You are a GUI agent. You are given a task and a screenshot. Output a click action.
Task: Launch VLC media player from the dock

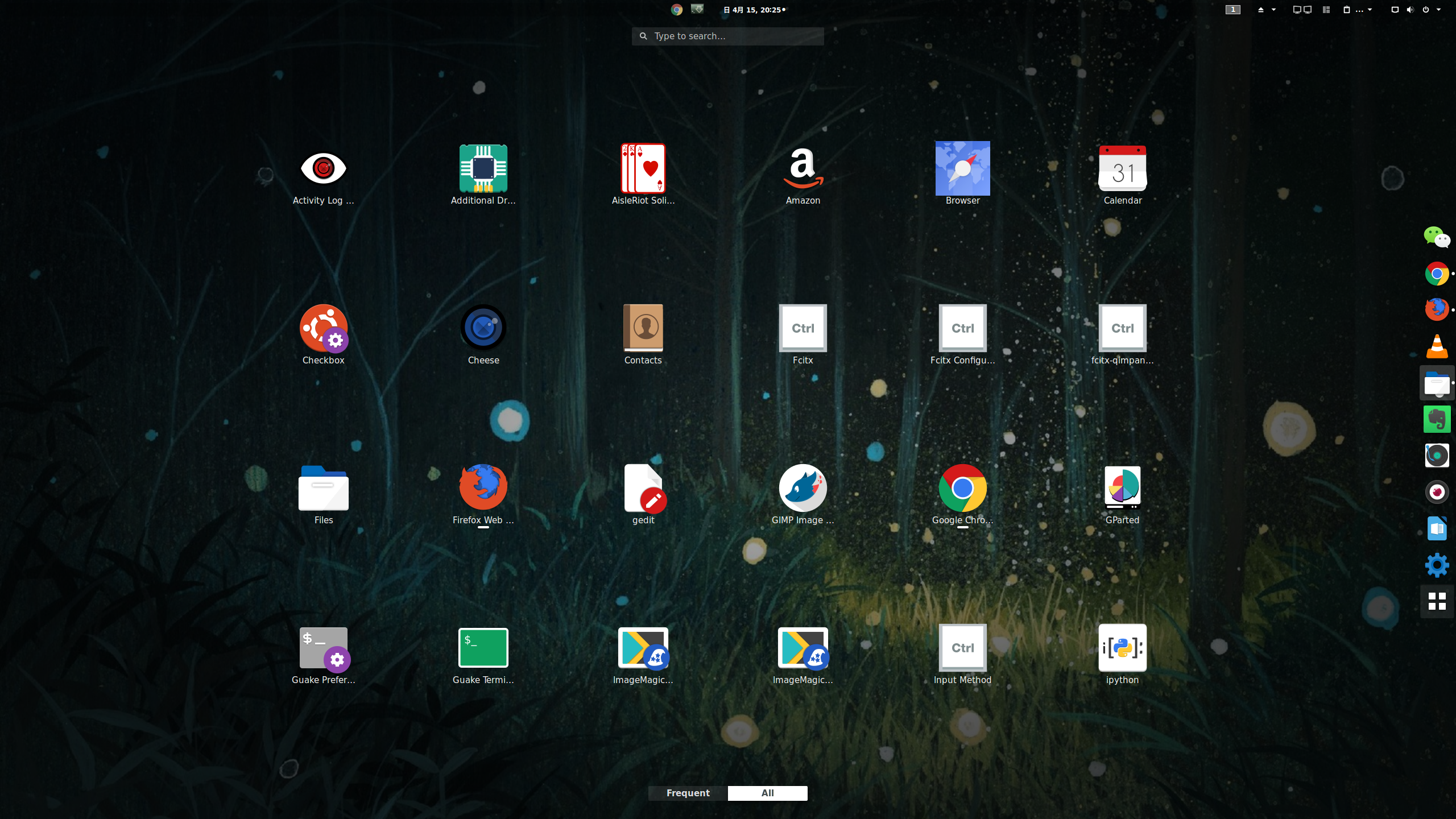[1437, 346]
